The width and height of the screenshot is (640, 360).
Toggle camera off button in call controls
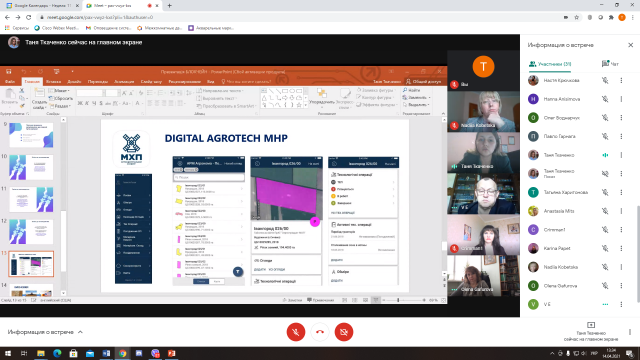(344, 332)
